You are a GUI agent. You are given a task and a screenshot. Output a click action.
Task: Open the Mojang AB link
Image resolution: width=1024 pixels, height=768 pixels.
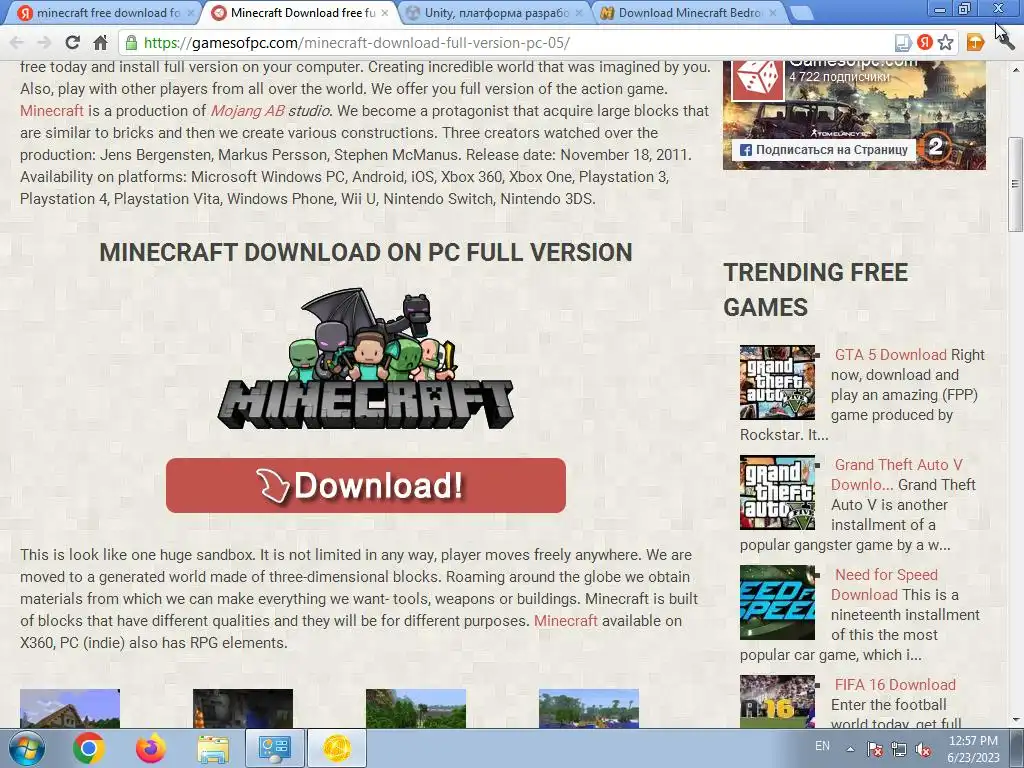pyautogui.click(x=248, y=111)
